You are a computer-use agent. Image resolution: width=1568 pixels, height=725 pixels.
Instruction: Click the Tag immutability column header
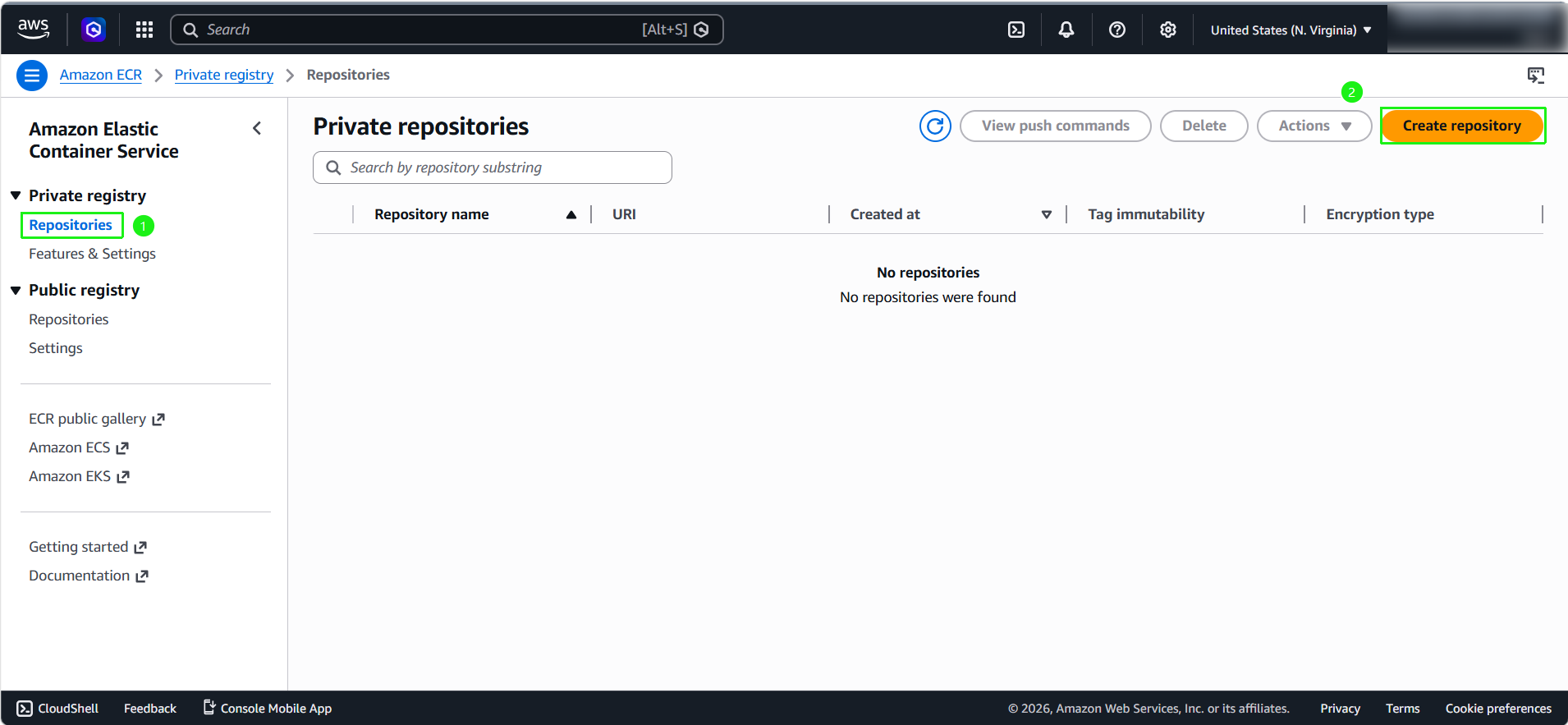1146,214
